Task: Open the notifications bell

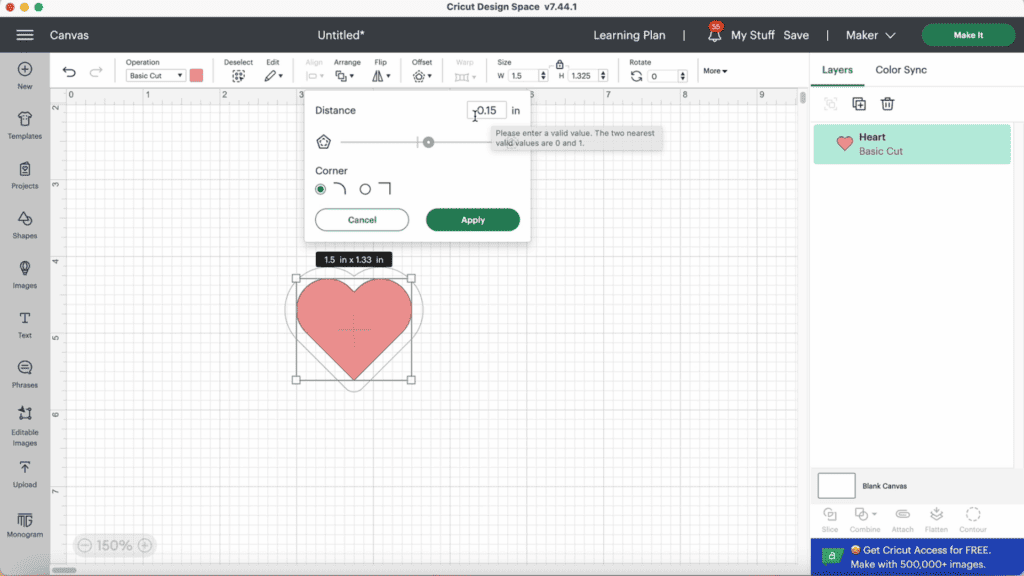Action: (x=714, y=34)
